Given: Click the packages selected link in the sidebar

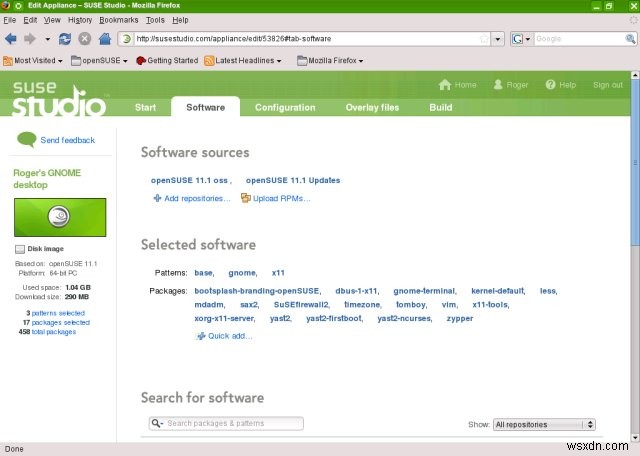Looking at the screenshot, I should [x=60, y=323].
